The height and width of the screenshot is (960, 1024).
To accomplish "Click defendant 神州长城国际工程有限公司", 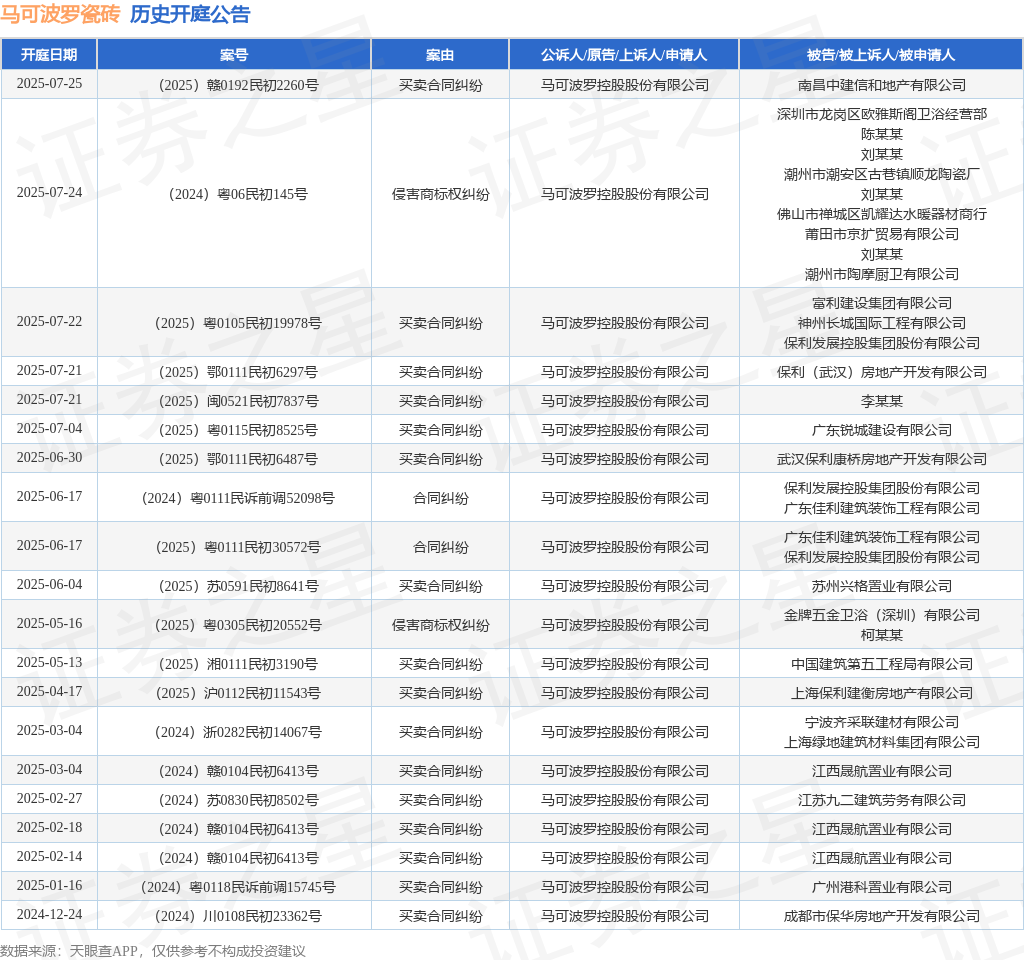I will pyautogui.click(x=882, y=323).
